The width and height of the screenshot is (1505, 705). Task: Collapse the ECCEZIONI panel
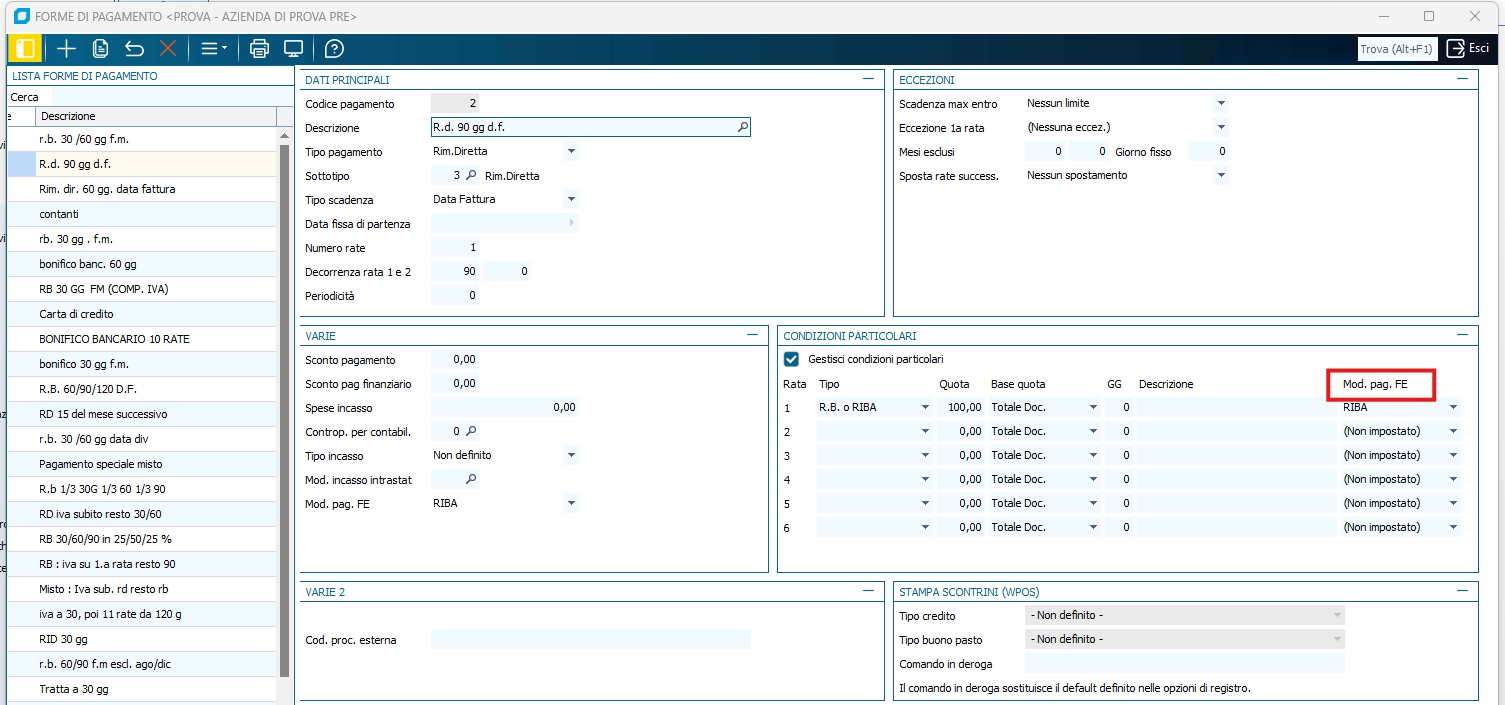pyautogui.click(x=1462, y=79)
